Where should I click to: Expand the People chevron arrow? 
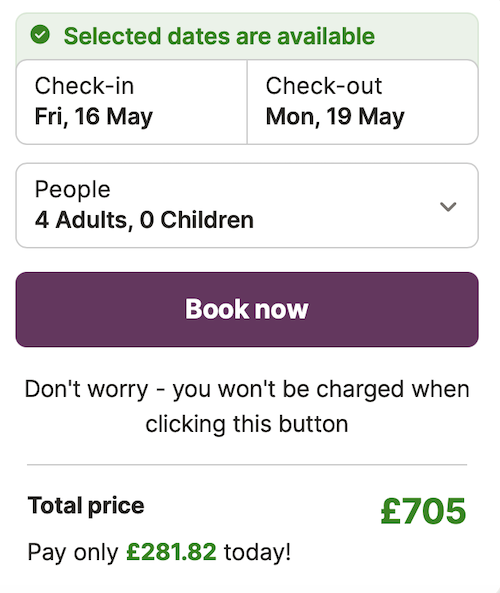(x=448, y=206)
